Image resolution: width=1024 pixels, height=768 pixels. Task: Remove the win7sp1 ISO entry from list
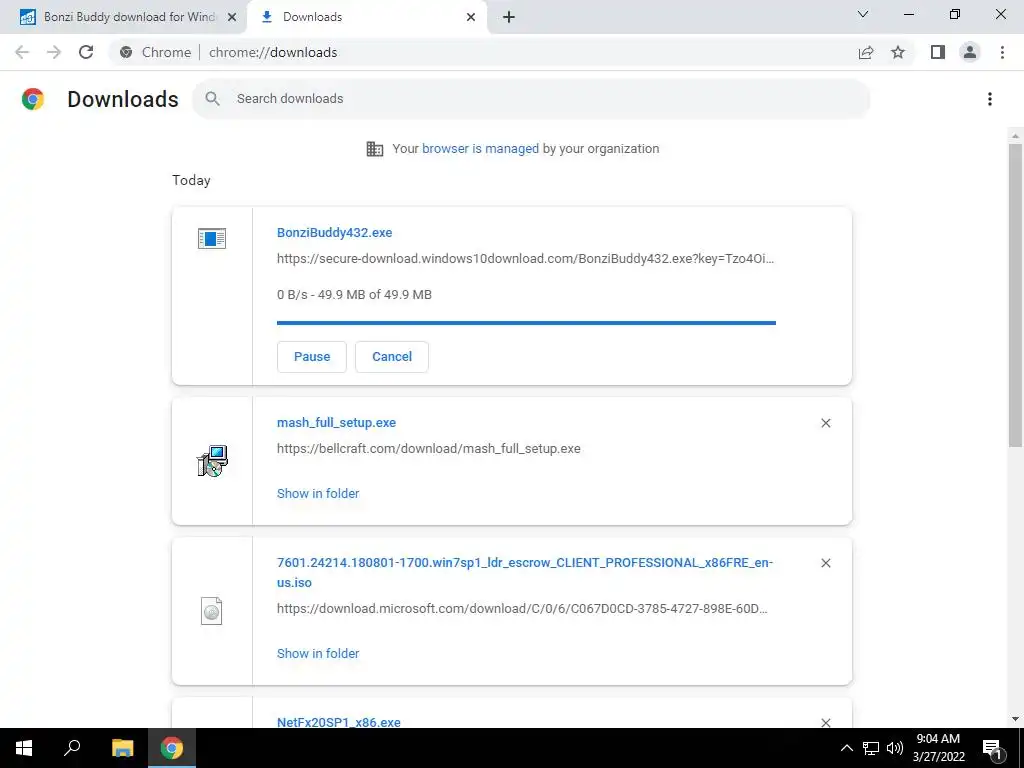(x=825, y=563)
